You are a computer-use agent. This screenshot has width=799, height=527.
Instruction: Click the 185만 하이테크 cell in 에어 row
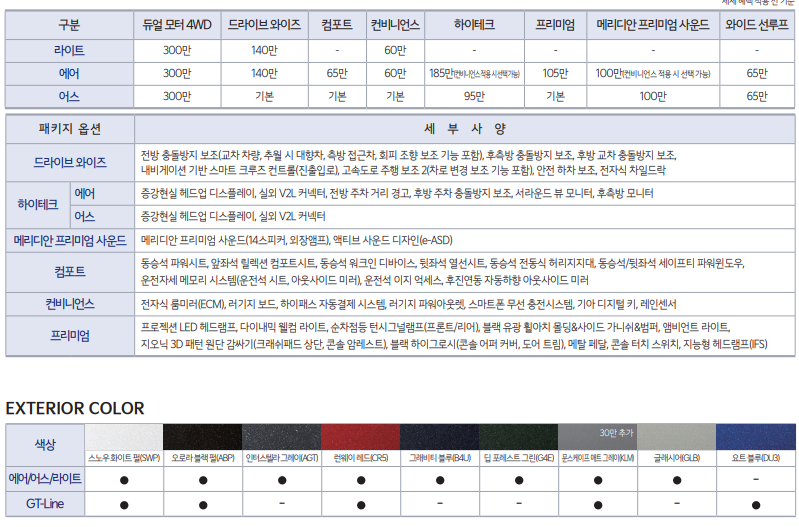point(474,73)
